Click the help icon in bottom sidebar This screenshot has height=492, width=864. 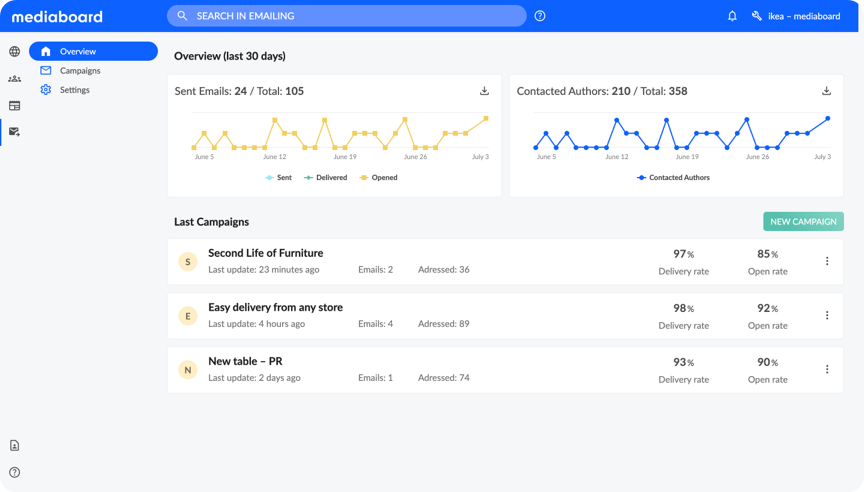click(x=14, y=472)
